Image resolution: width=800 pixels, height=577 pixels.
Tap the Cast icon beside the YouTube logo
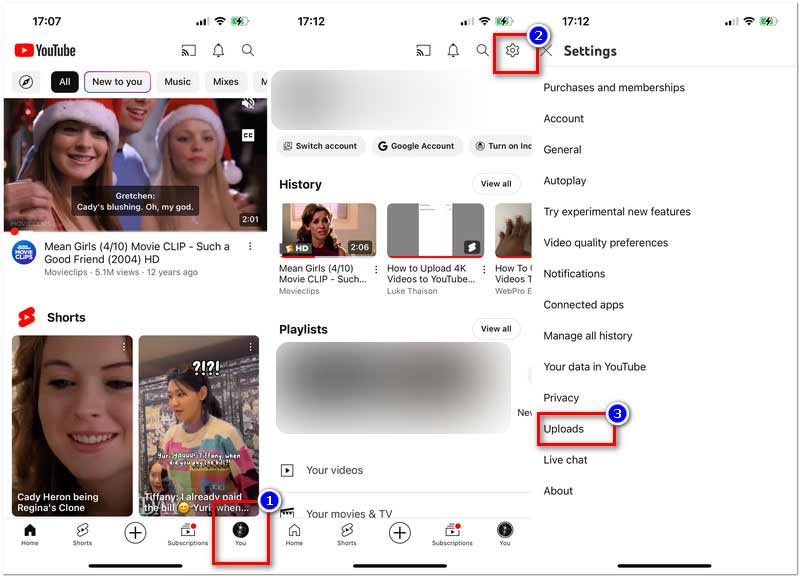point(188,50)
